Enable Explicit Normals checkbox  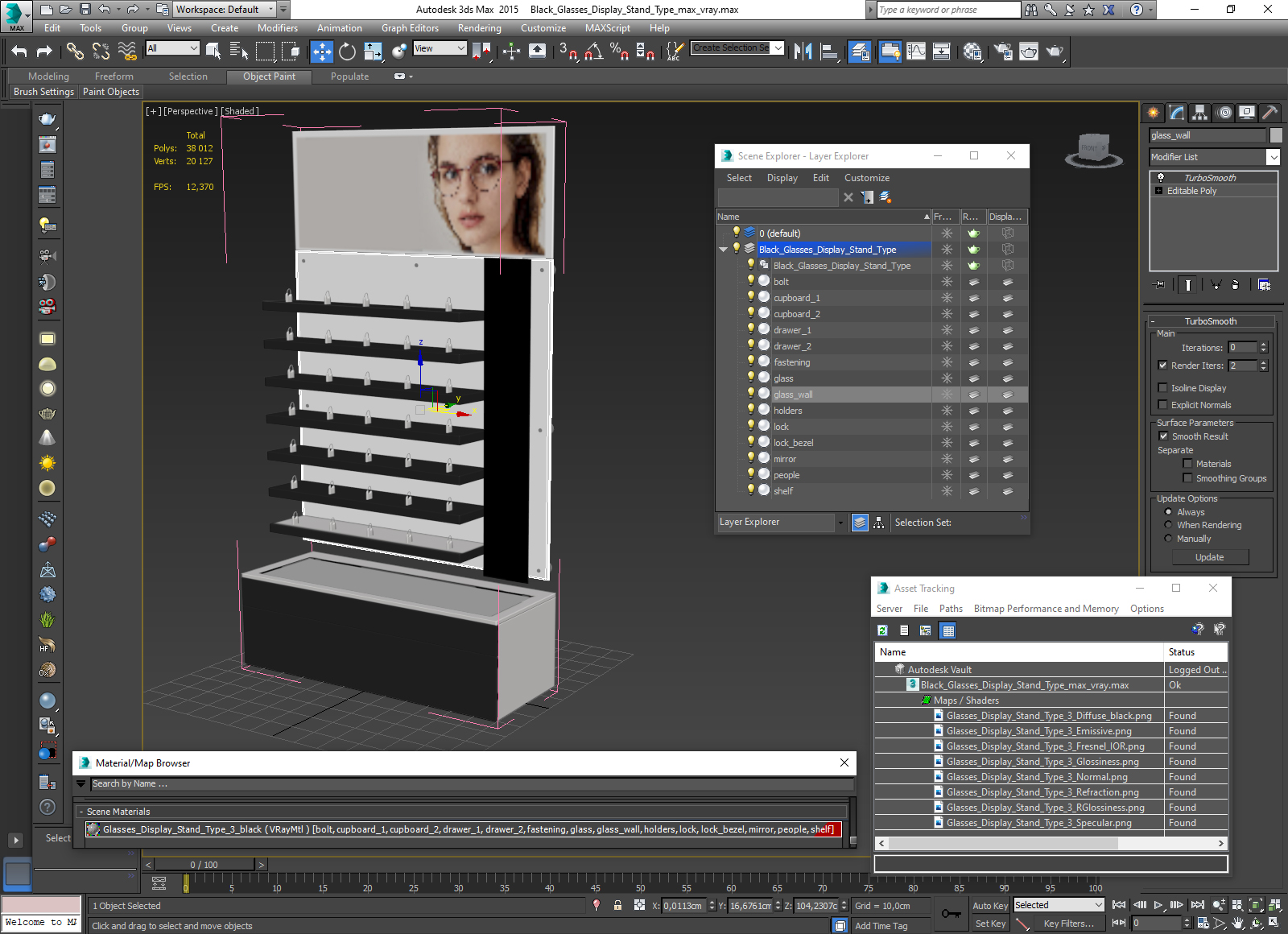tap(1162, 405)
